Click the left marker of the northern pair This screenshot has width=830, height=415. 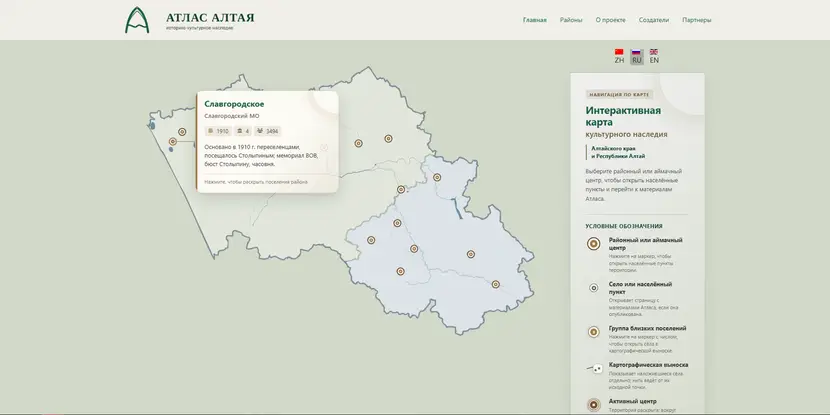coord(358,143)
